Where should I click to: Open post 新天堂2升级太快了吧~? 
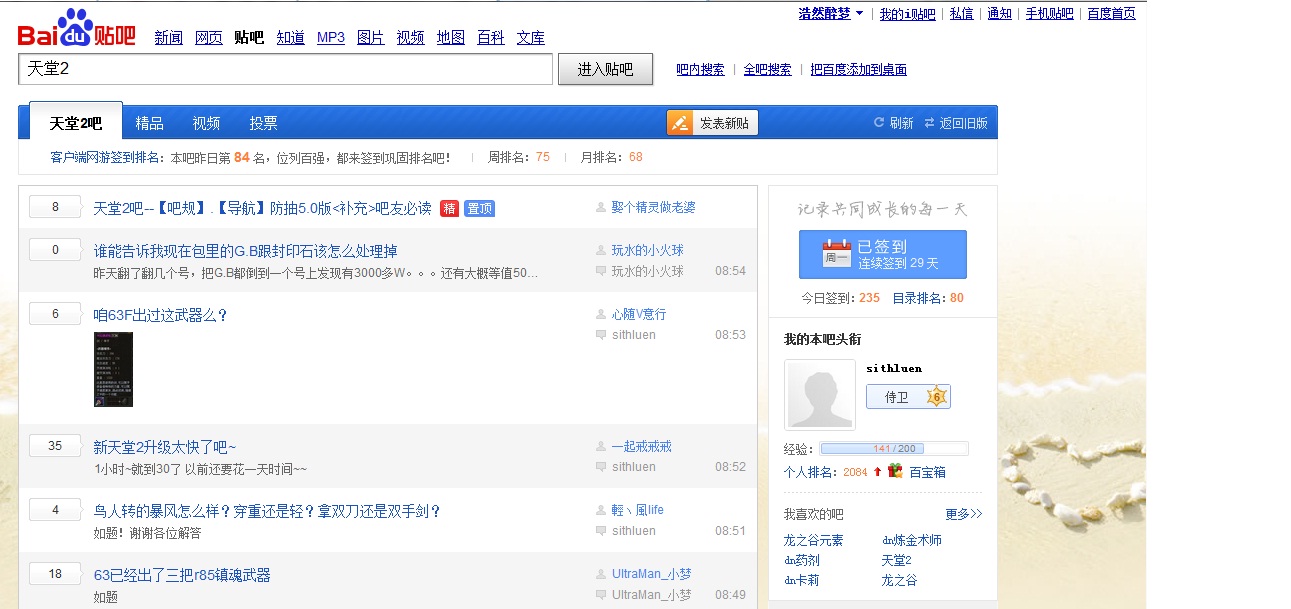tap(164, 447)
